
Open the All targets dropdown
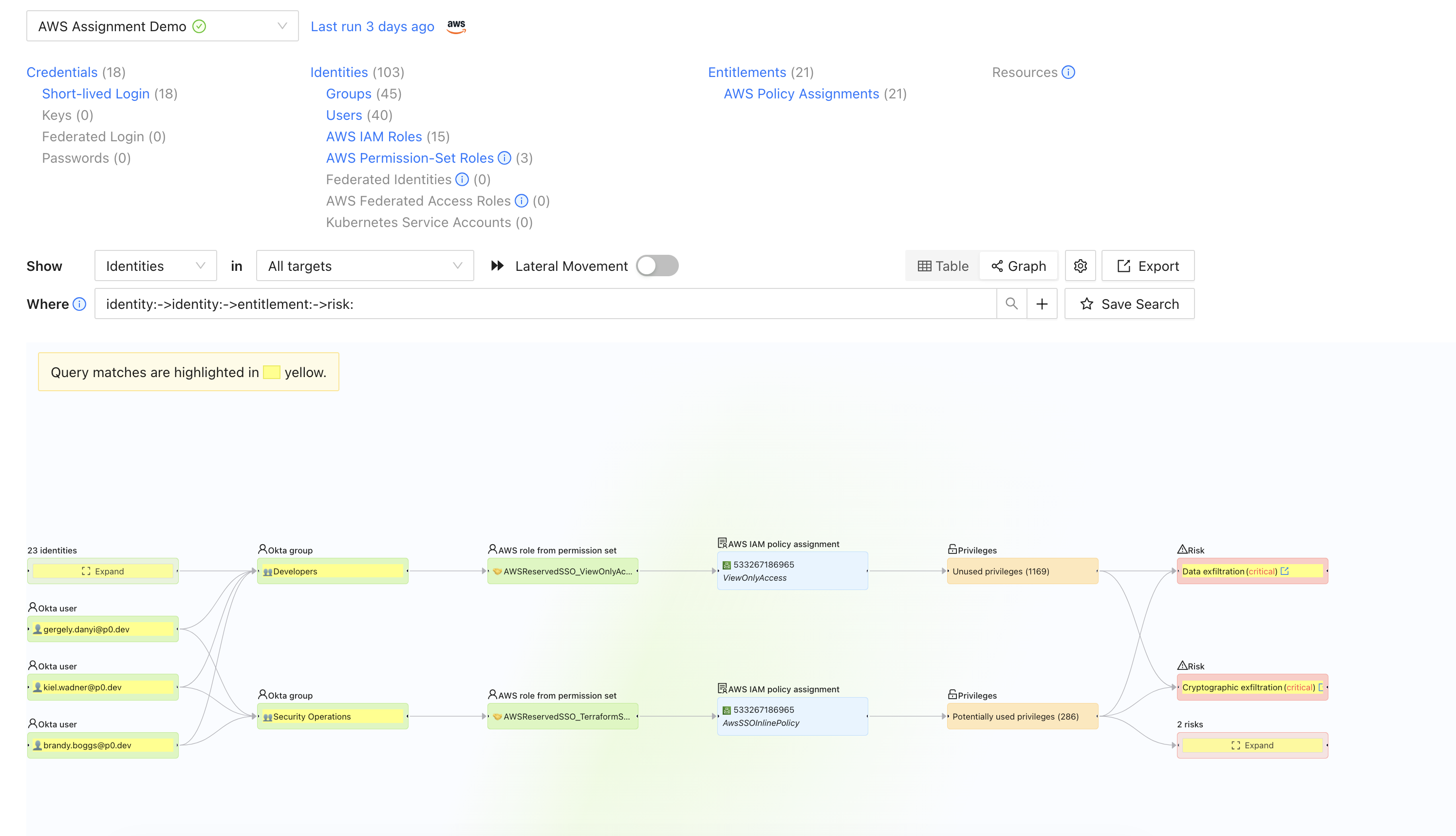tap(365, 266)
